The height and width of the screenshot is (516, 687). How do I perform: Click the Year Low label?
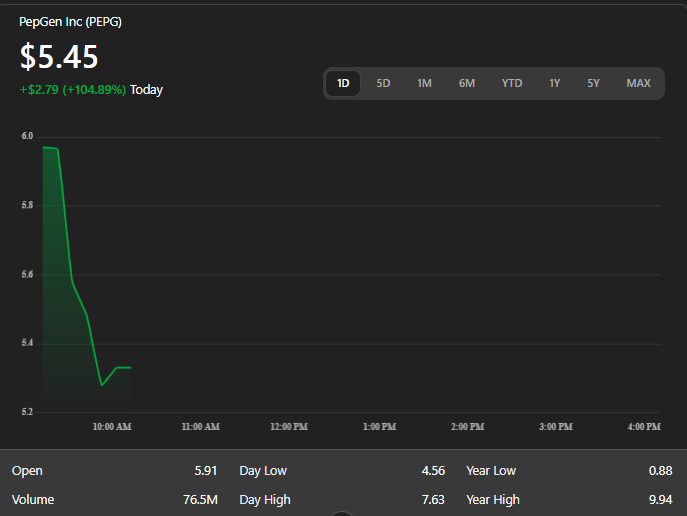pyautogui.click(x=491, y=471)
